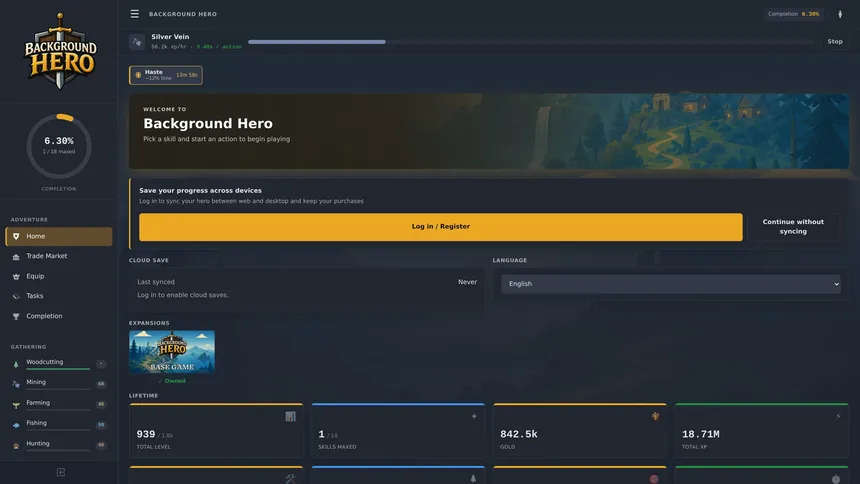860x484 pixels.
Task: Open the Completion page in sidebar
Action: point(59,316)
